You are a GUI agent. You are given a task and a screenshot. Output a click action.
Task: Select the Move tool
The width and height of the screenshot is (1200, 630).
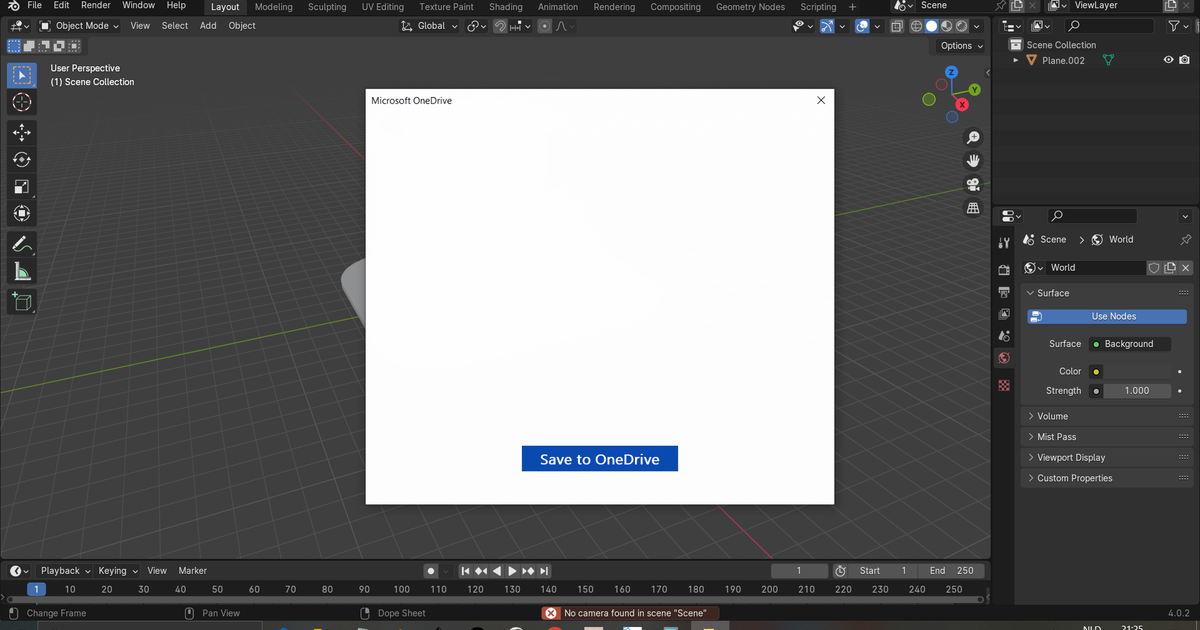pyautogui.click(x=22, y=132)
